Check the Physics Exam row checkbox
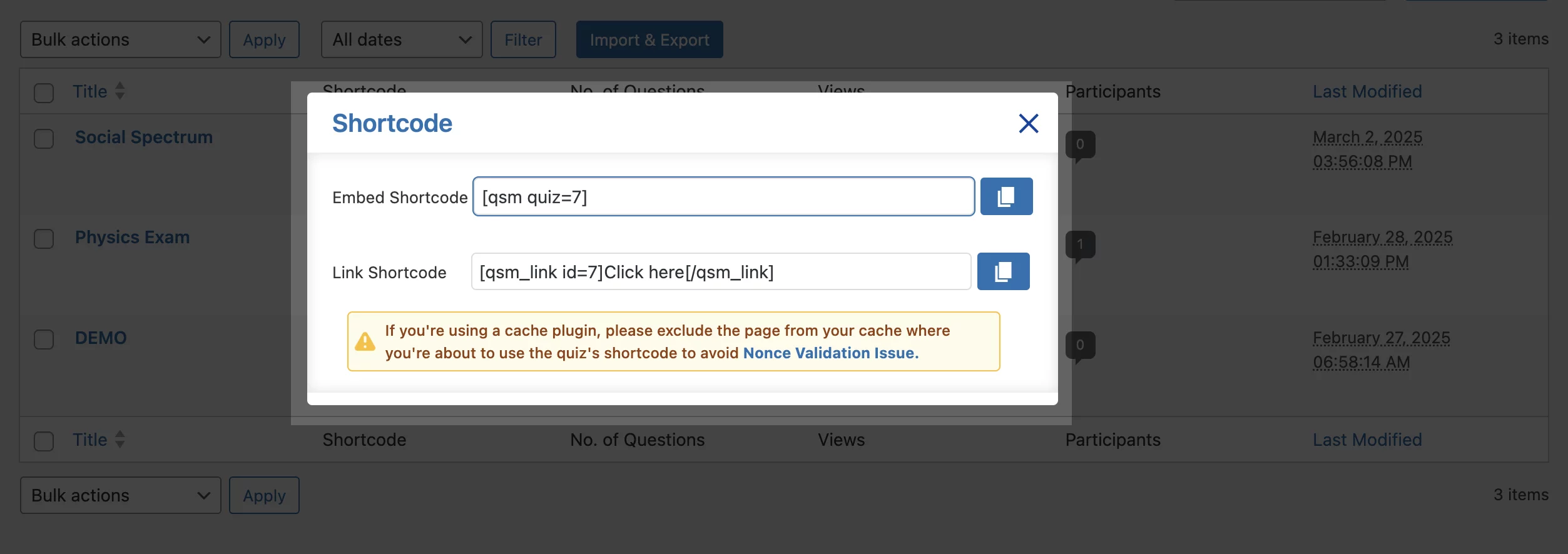 click(44, 238)
